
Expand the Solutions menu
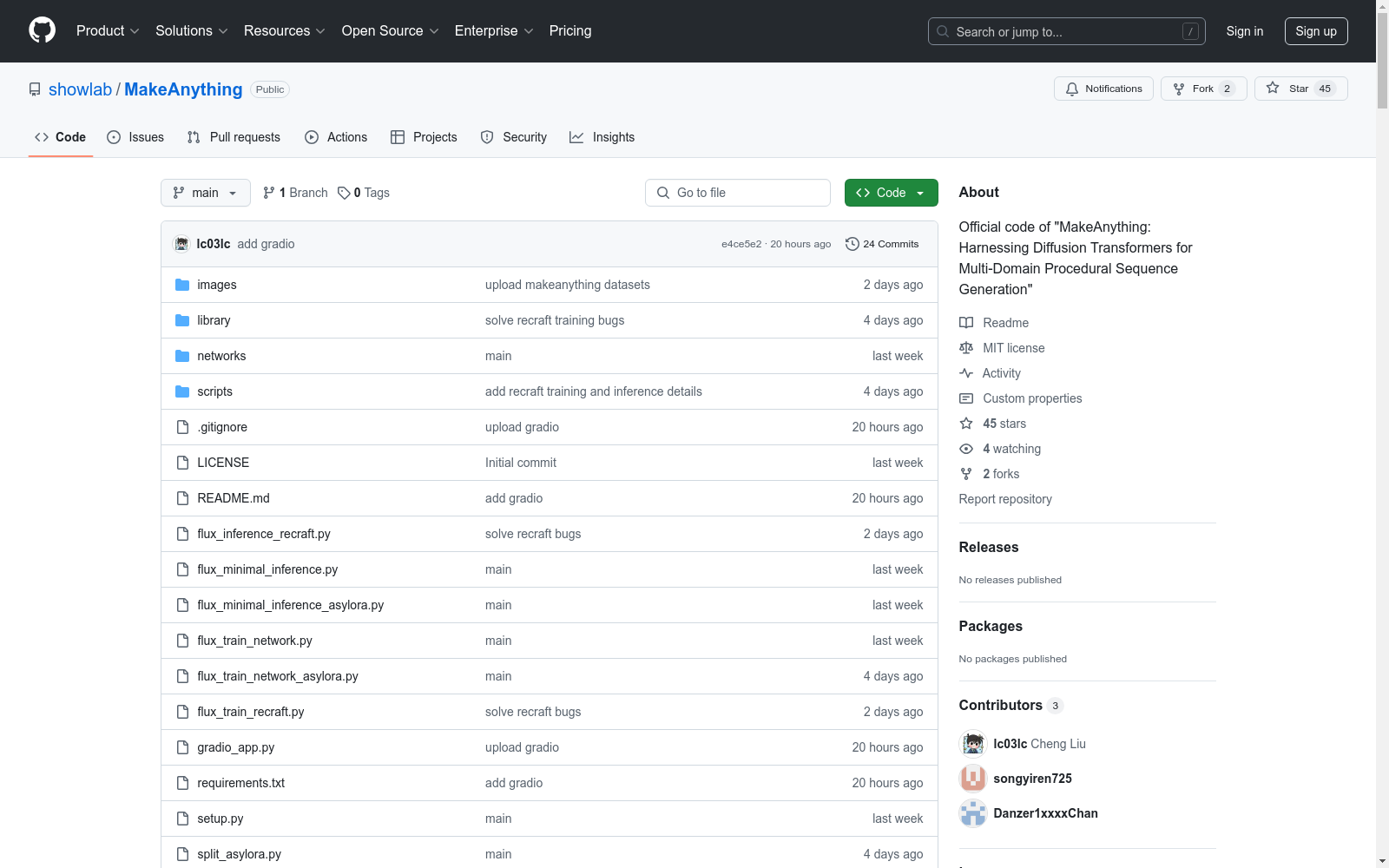click(x=192, y=31)
